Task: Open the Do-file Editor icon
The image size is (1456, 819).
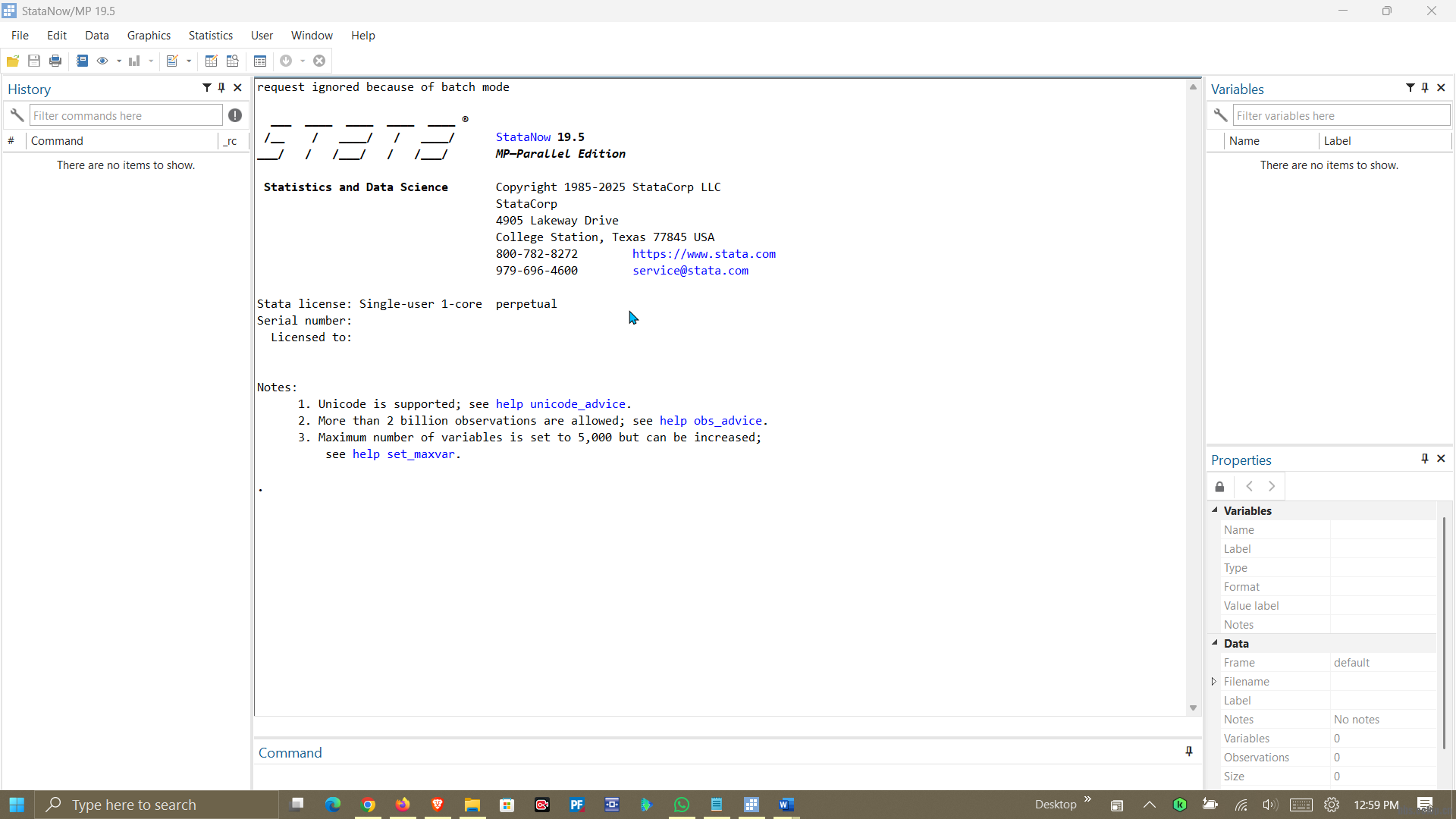Action: pos(172,61)
